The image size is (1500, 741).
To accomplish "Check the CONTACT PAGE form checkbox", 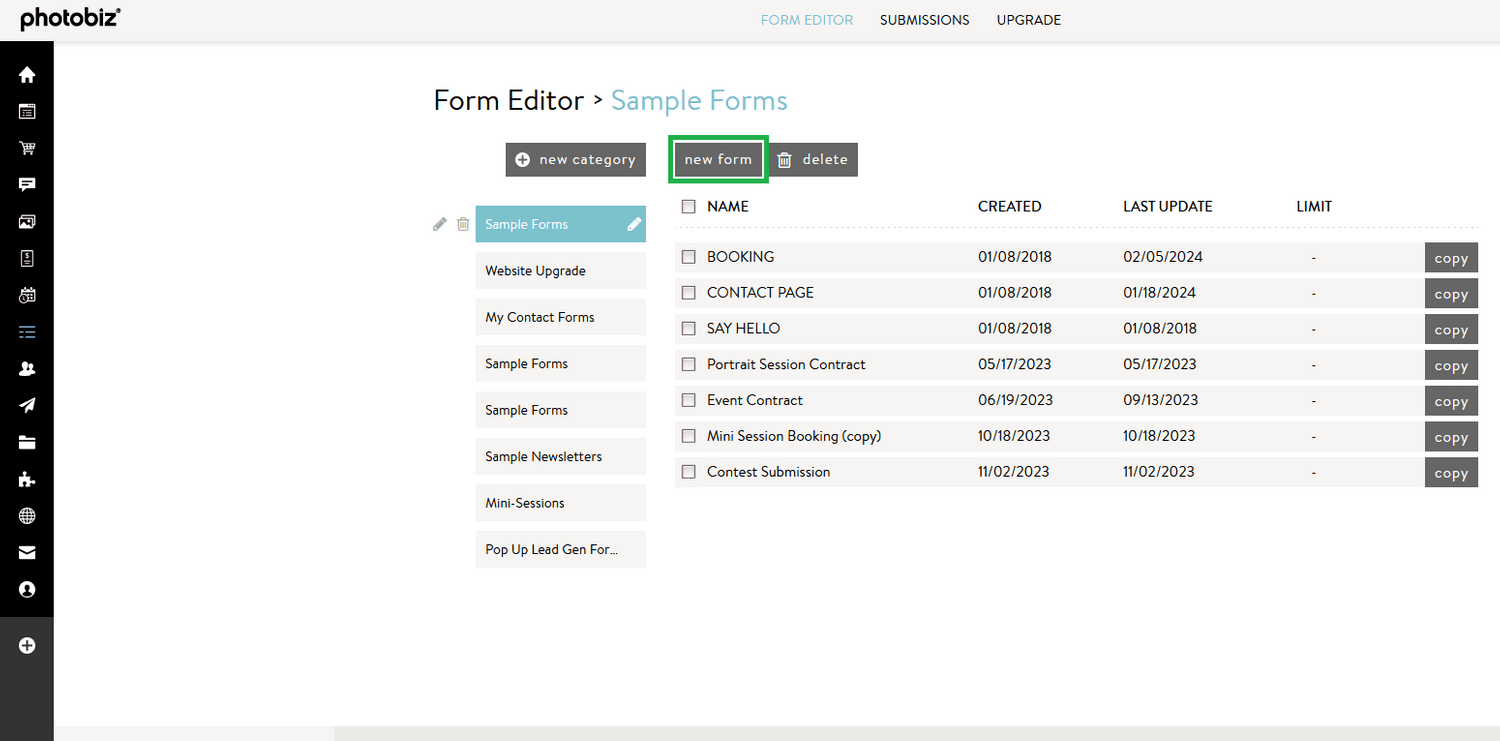I will [x=688, y=293].
